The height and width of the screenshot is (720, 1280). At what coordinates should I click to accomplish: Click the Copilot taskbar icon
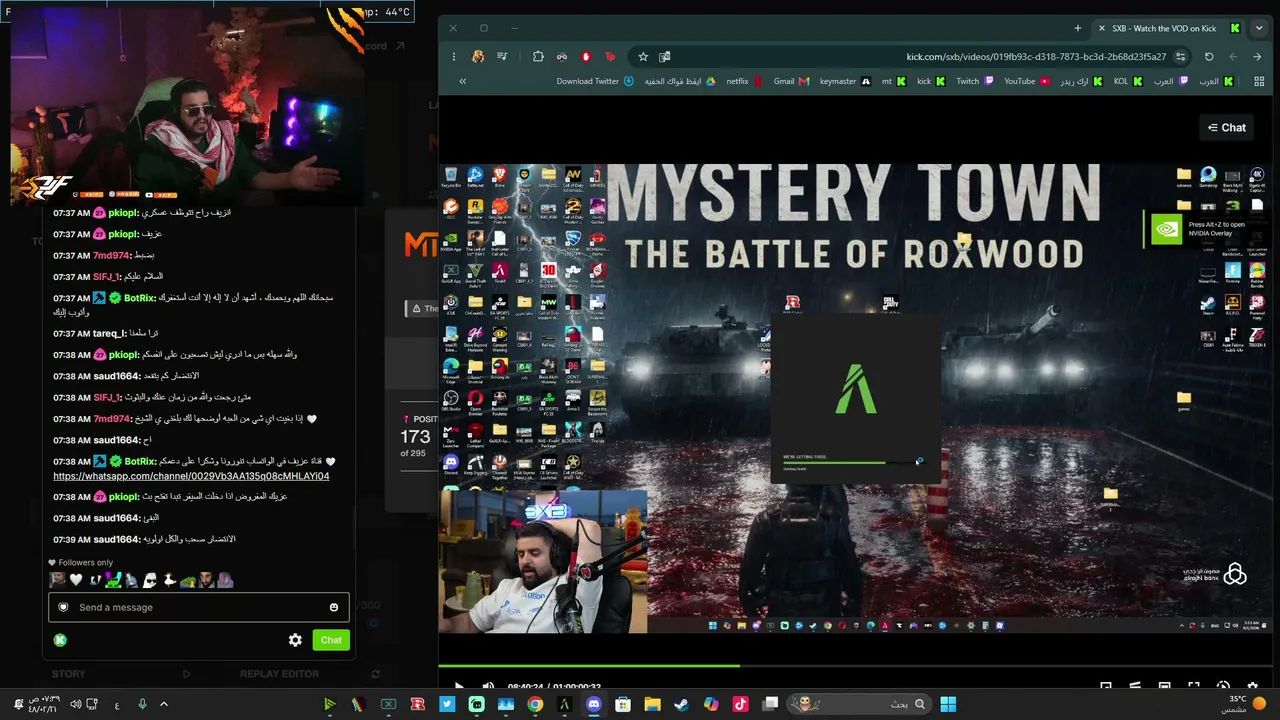pyautogui.click(x=711, y=704)
